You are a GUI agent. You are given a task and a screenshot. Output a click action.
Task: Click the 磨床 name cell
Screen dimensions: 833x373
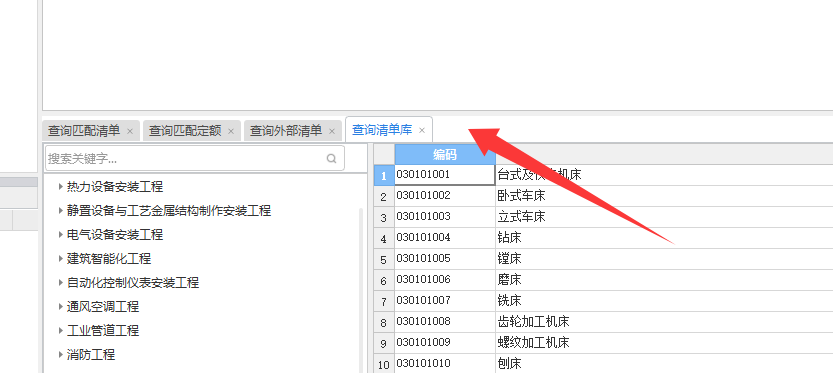(664, 279)
